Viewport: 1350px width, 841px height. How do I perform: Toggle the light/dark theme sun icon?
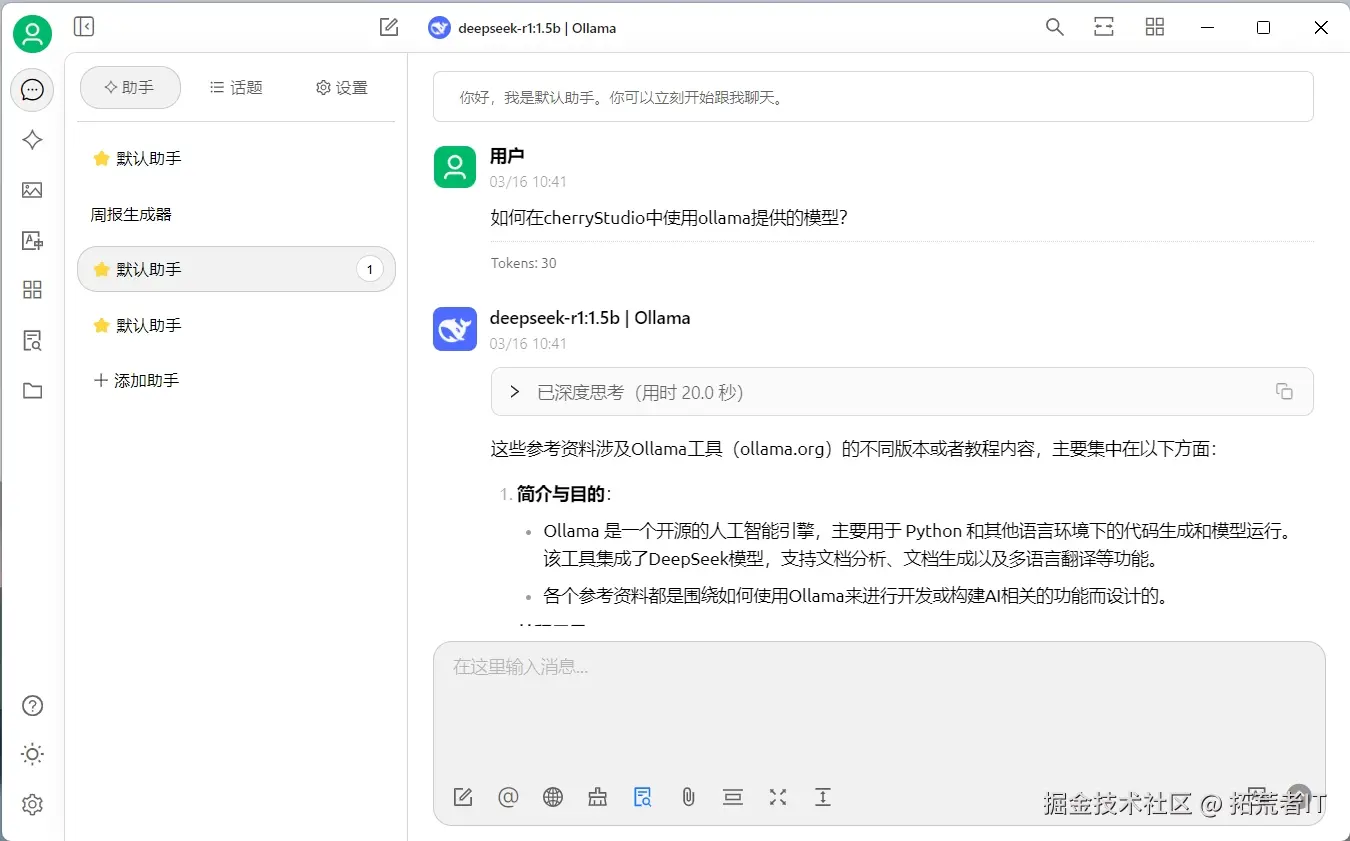coord(32,754)
